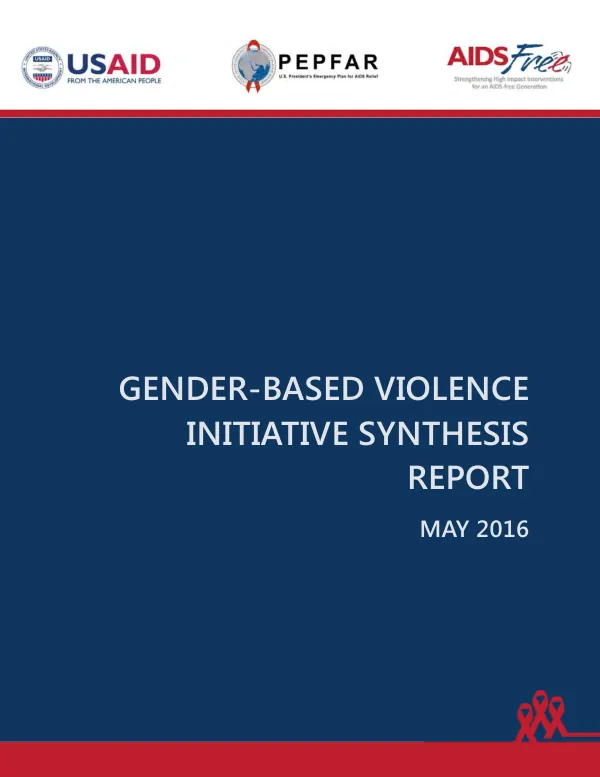Click the 'REPORT' title word
Viewport: 600px width, 777px height.
[x=468, y=478]
